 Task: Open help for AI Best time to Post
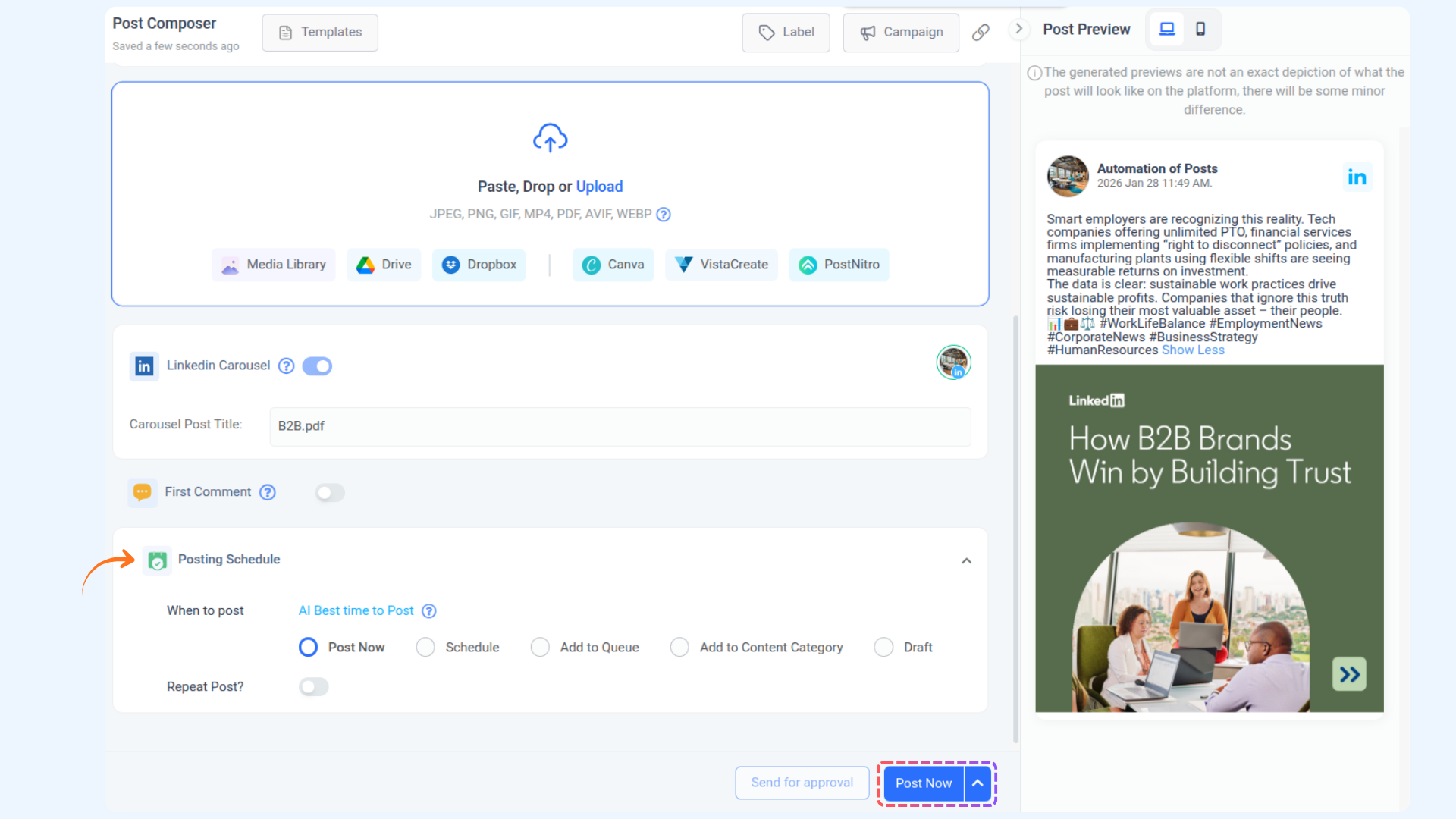tap(429, 611)
